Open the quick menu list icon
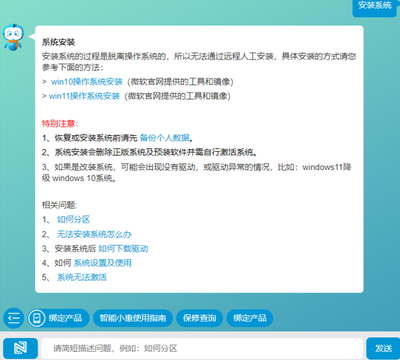The image size is (400, 360). [x=14, y=318]
